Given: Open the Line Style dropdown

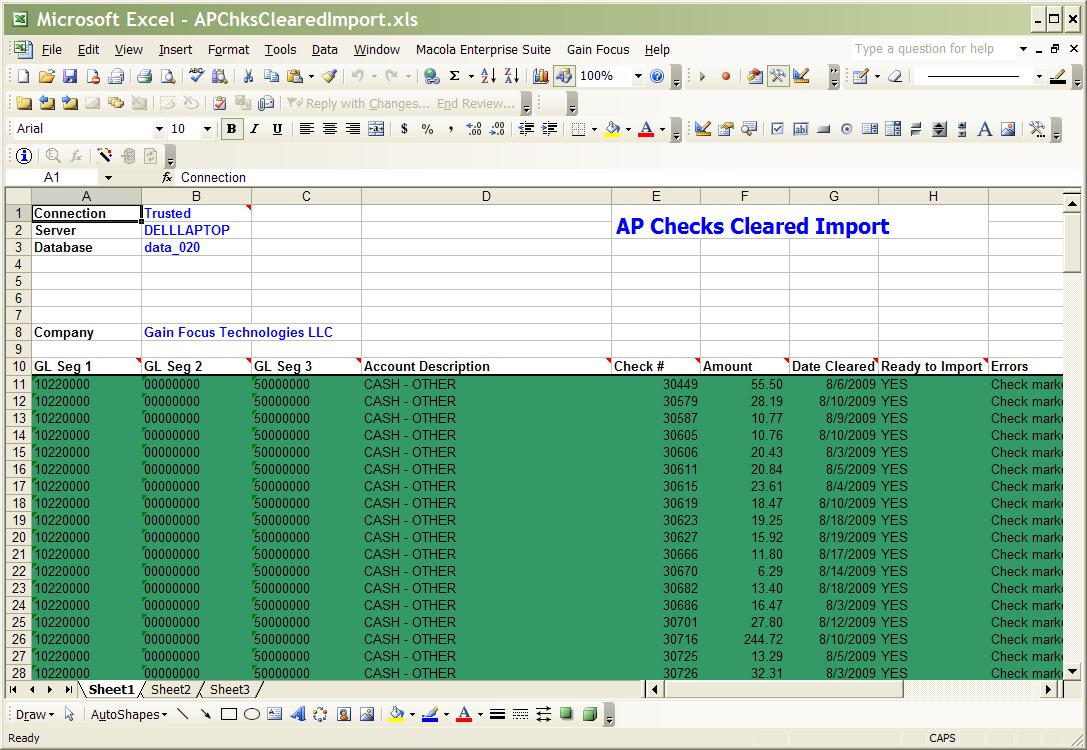Looking at the screenshot, I should click(x=1038, y=76).
